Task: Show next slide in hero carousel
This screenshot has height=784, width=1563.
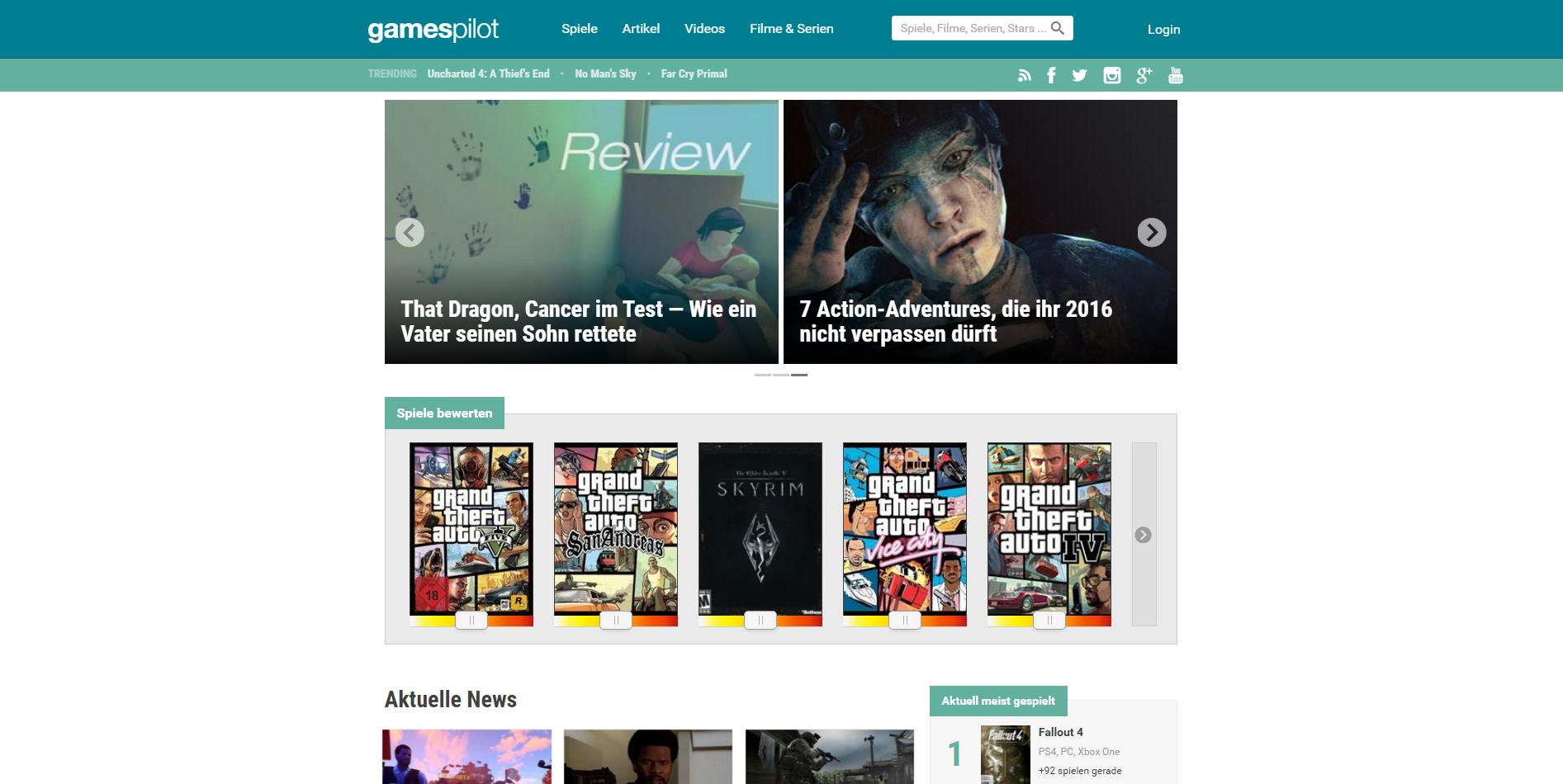Action: [1152, 233]
